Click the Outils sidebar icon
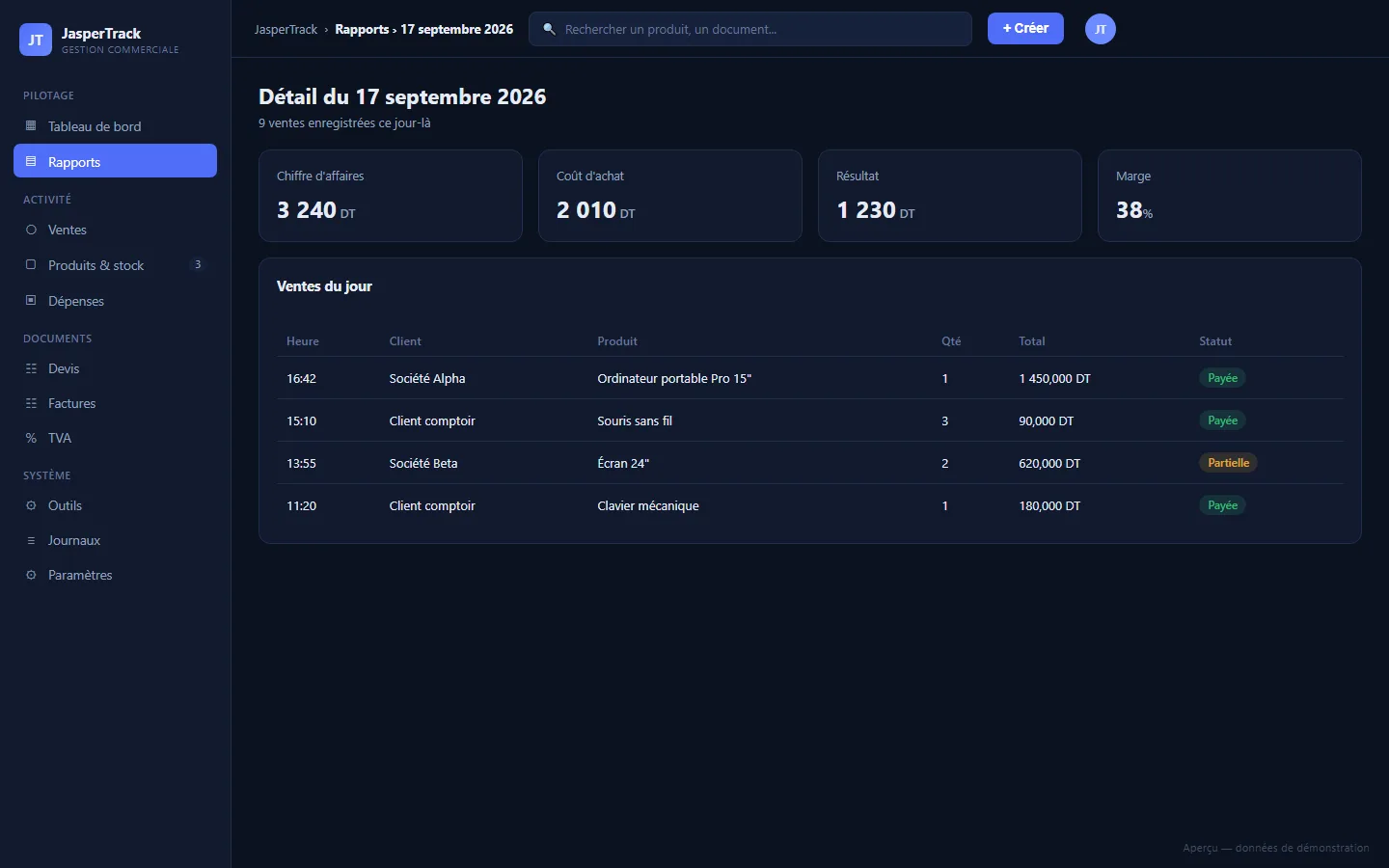Viewport: 1389px width, 868px height. click(x=31, y=505)
